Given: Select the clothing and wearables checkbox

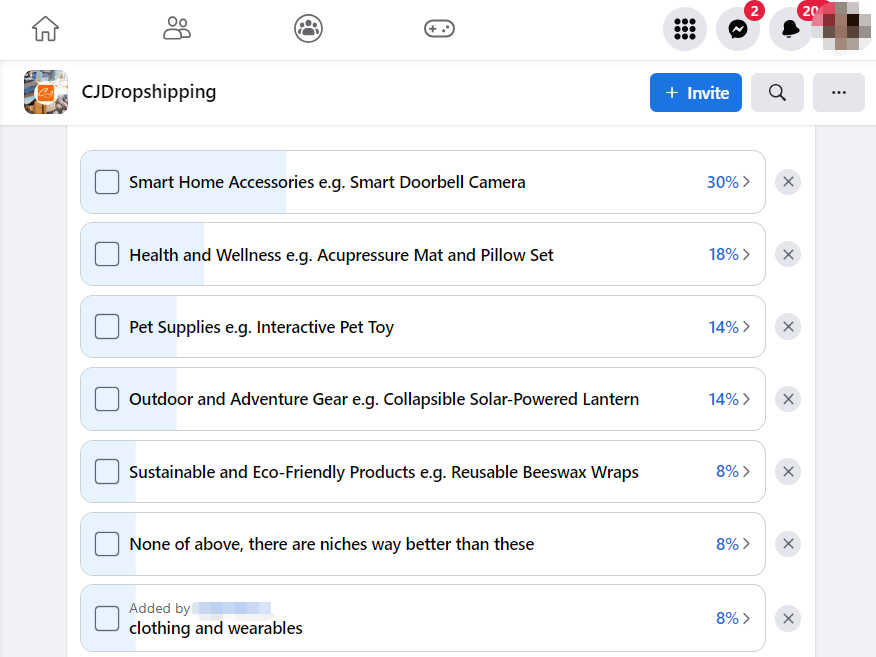Looking at the screenshot, I should pos(107,618).
